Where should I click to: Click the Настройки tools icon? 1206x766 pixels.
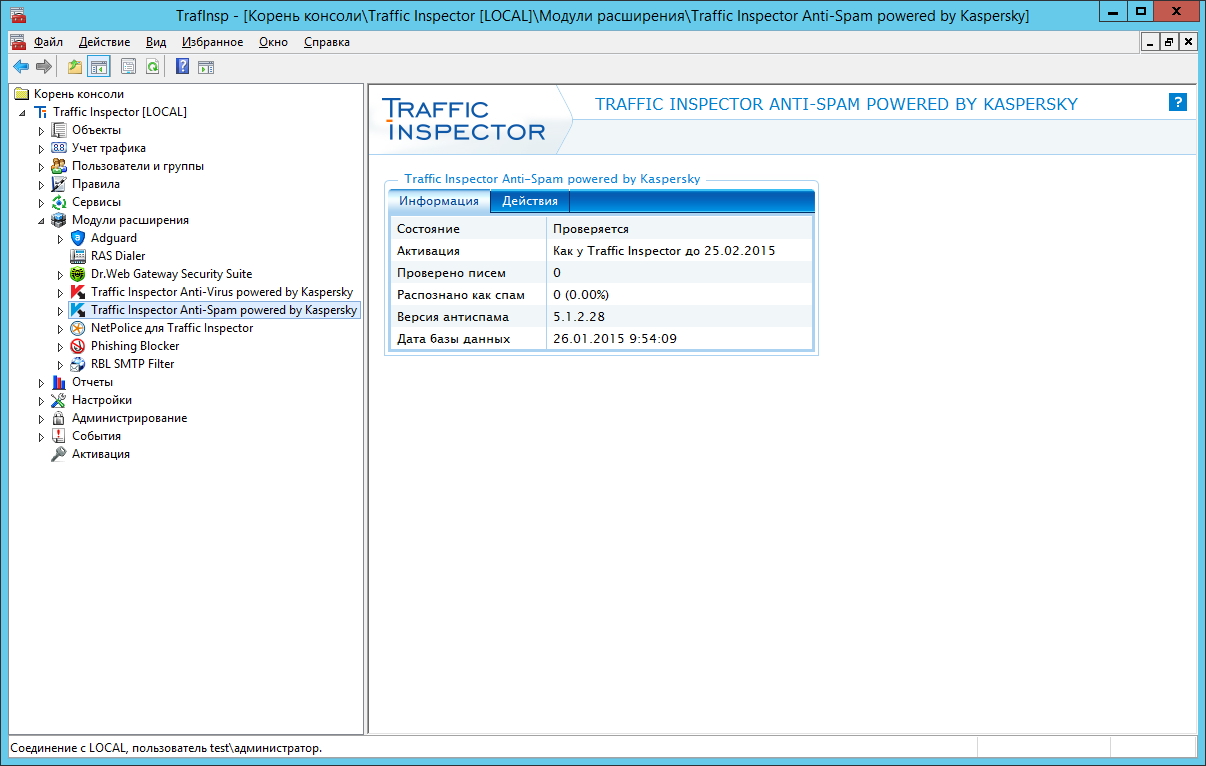(59, 400)
